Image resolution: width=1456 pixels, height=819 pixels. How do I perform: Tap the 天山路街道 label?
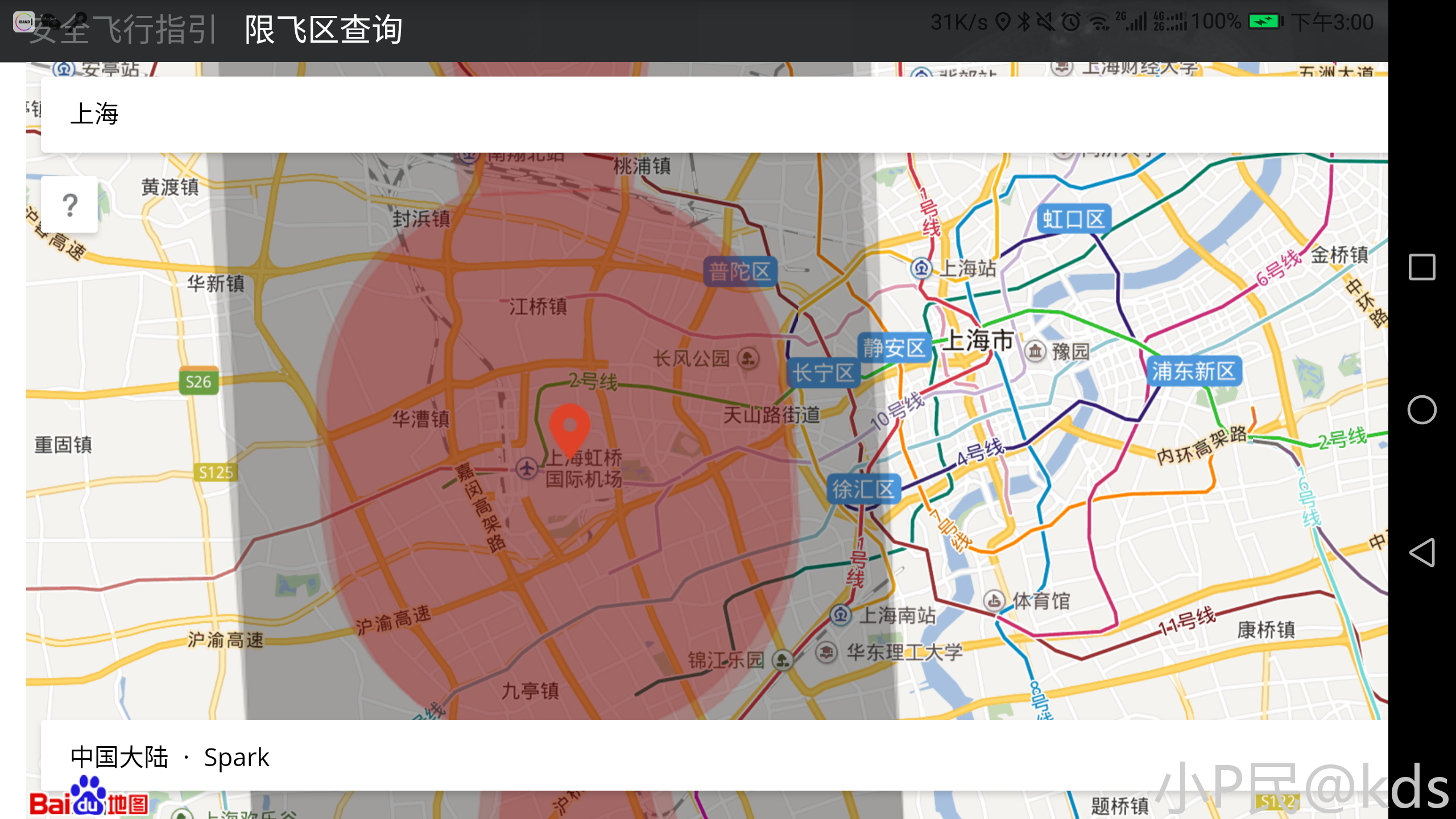(772, 415)
